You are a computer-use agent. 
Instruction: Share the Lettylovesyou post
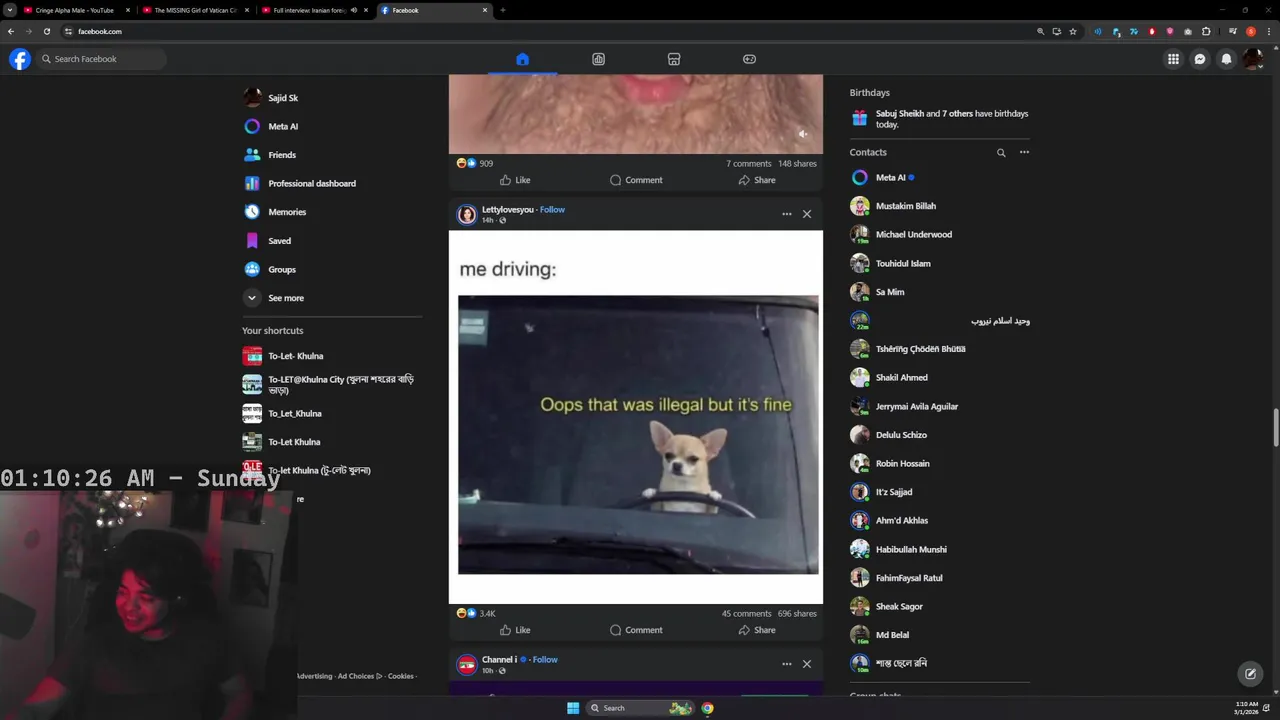coord(757,630)
